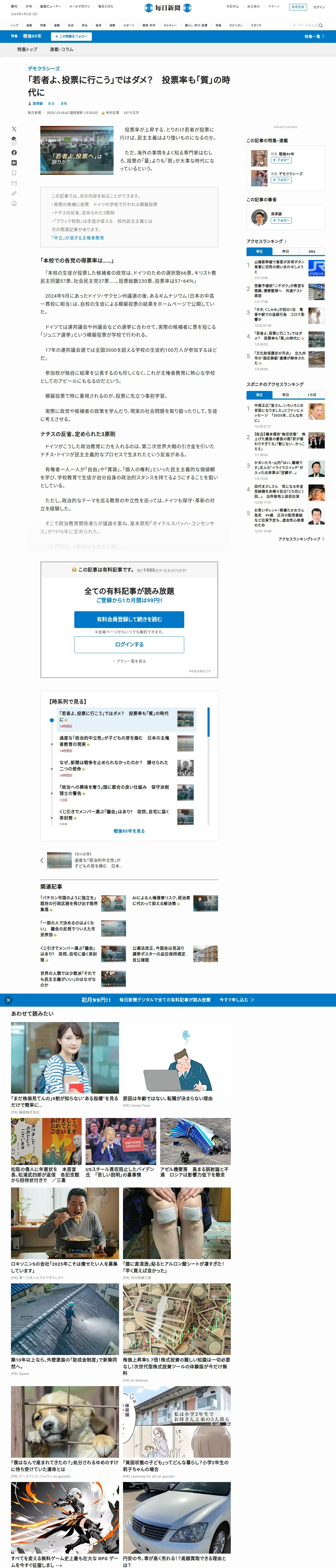
Task: Open the 国際 navigation section
Action: 112,26
